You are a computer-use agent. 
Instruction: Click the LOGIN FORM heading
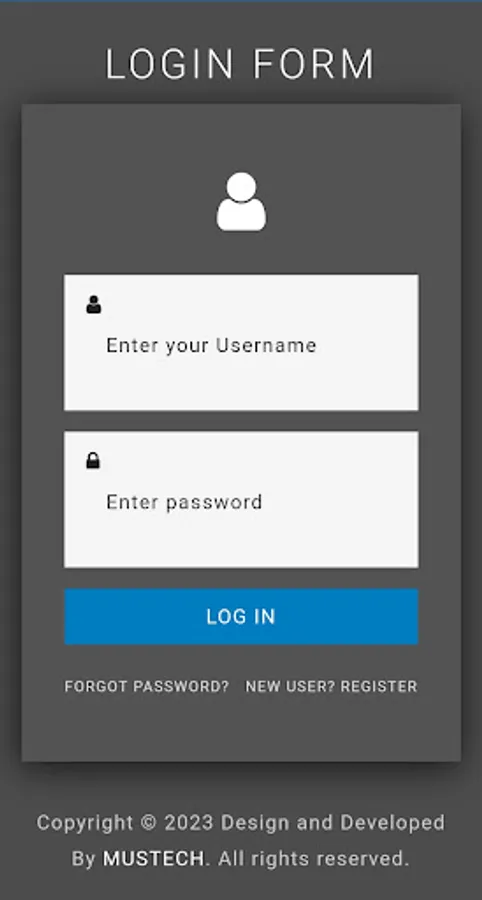(240, 64)
